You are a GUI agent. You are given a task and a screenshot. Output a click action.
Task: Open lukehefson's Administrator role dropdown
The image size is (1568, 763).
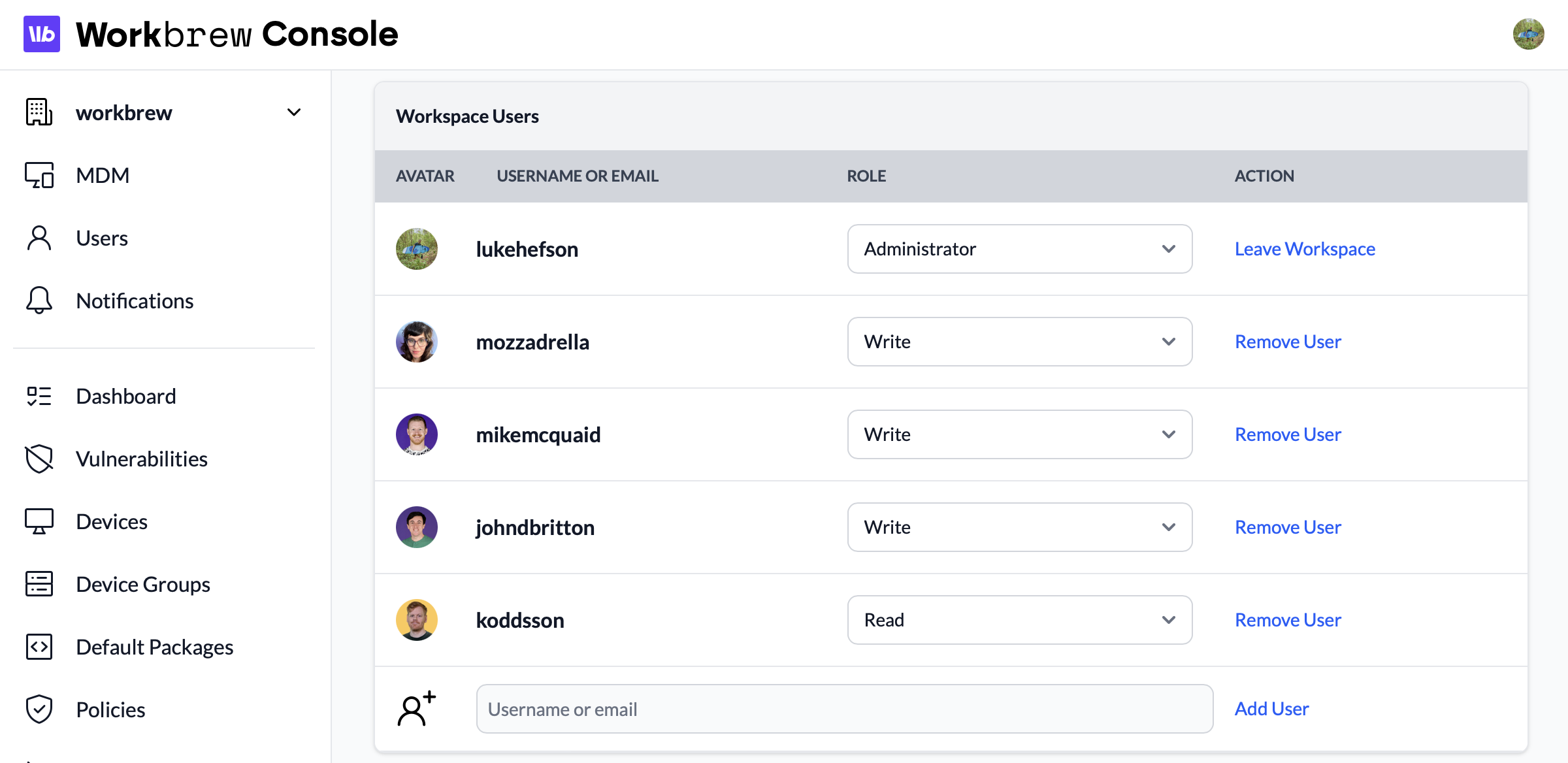(x=1019, y=249)
